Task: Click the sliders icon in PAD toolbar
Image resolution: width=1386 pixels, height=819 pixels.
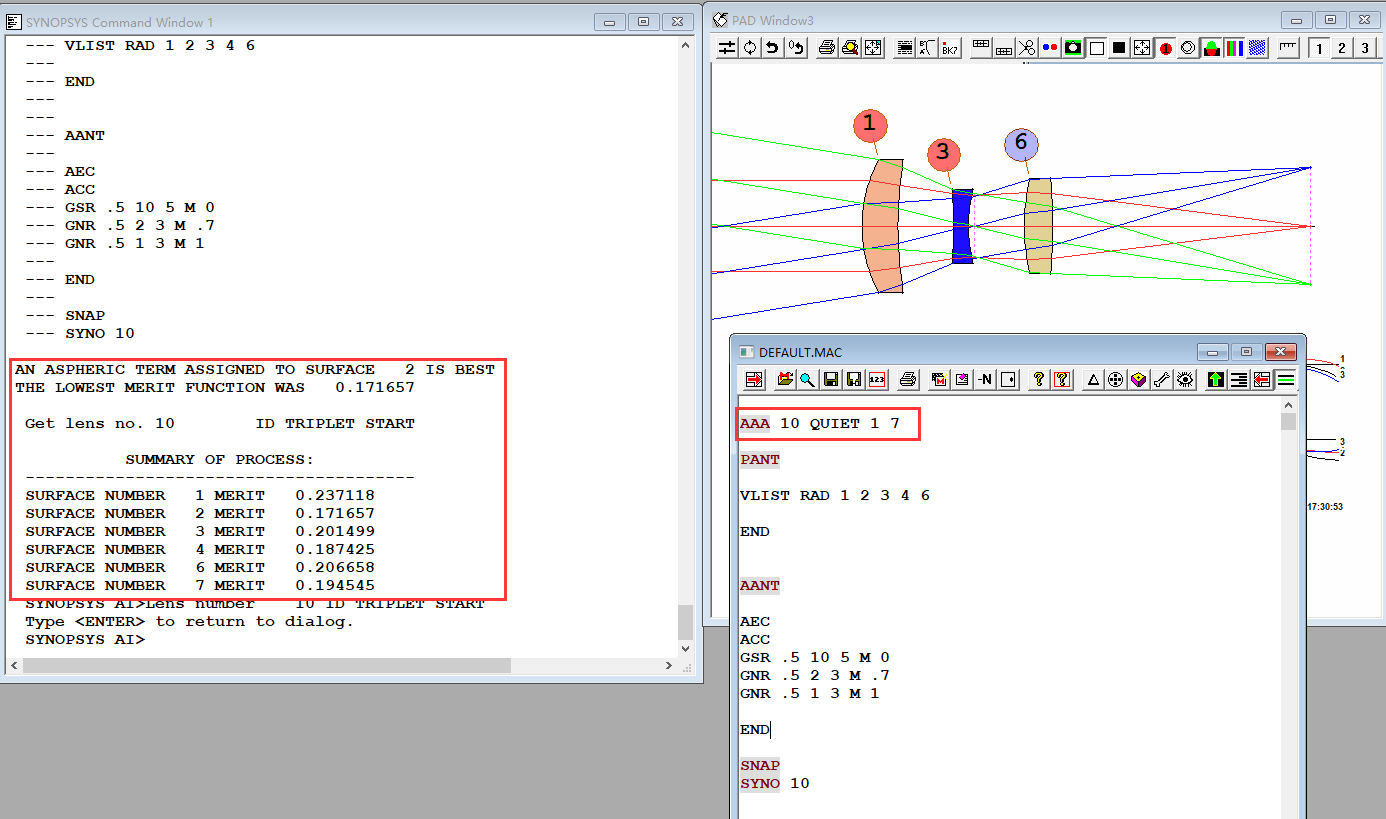Action: (x=727, y=48)
